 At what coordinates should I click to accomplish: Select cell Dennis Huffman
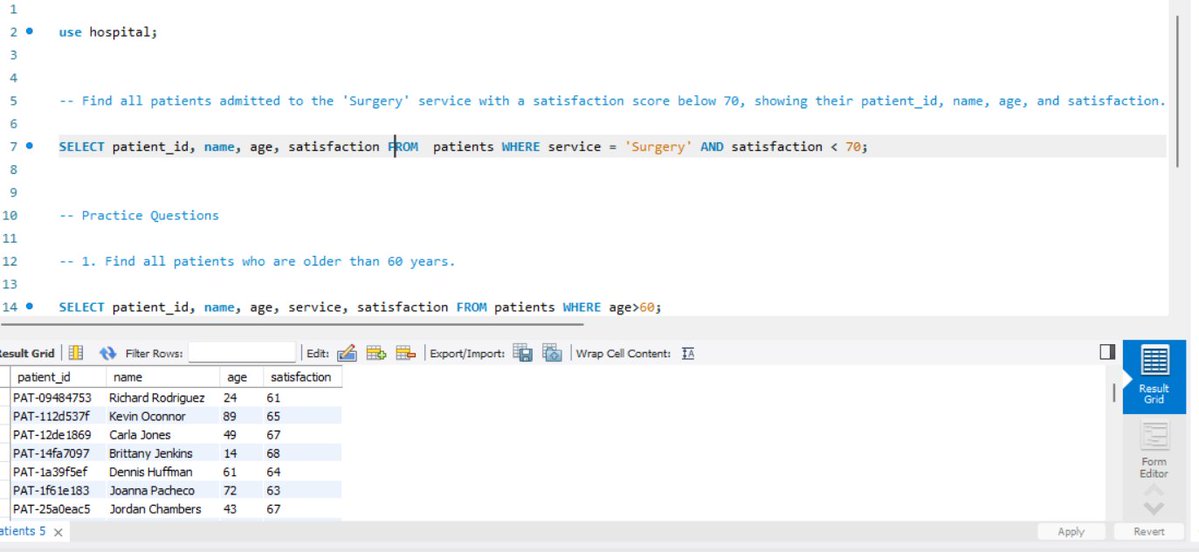[x=162, y=472]
